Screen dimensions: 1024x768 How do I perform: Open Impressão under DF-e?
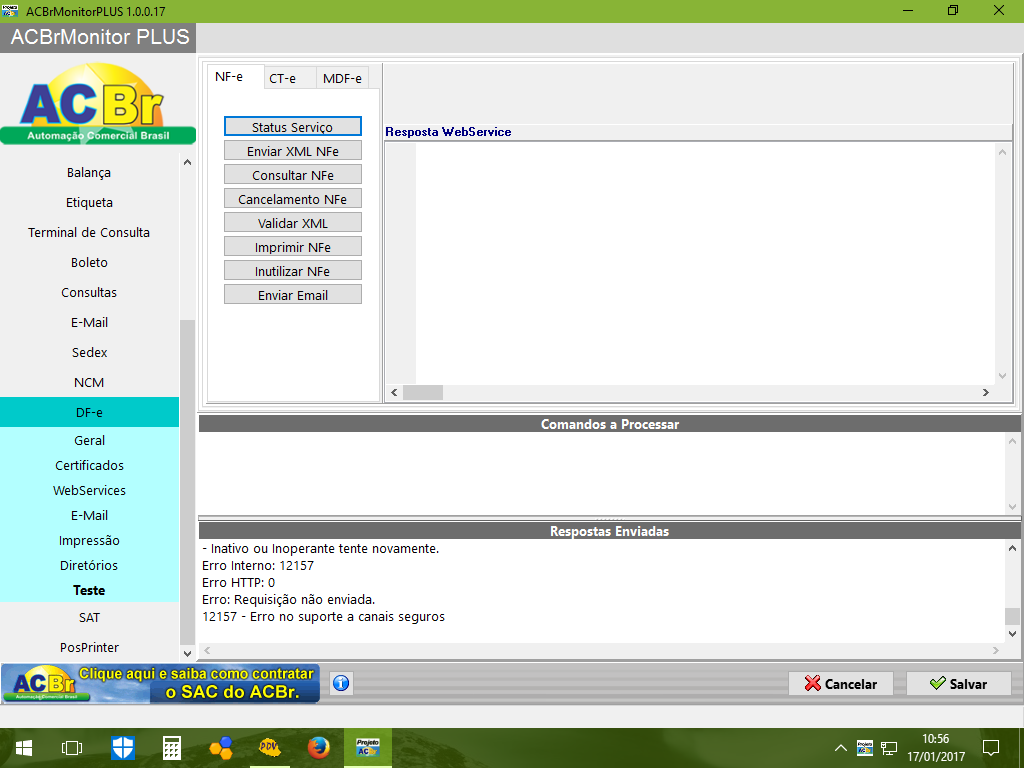89,540
